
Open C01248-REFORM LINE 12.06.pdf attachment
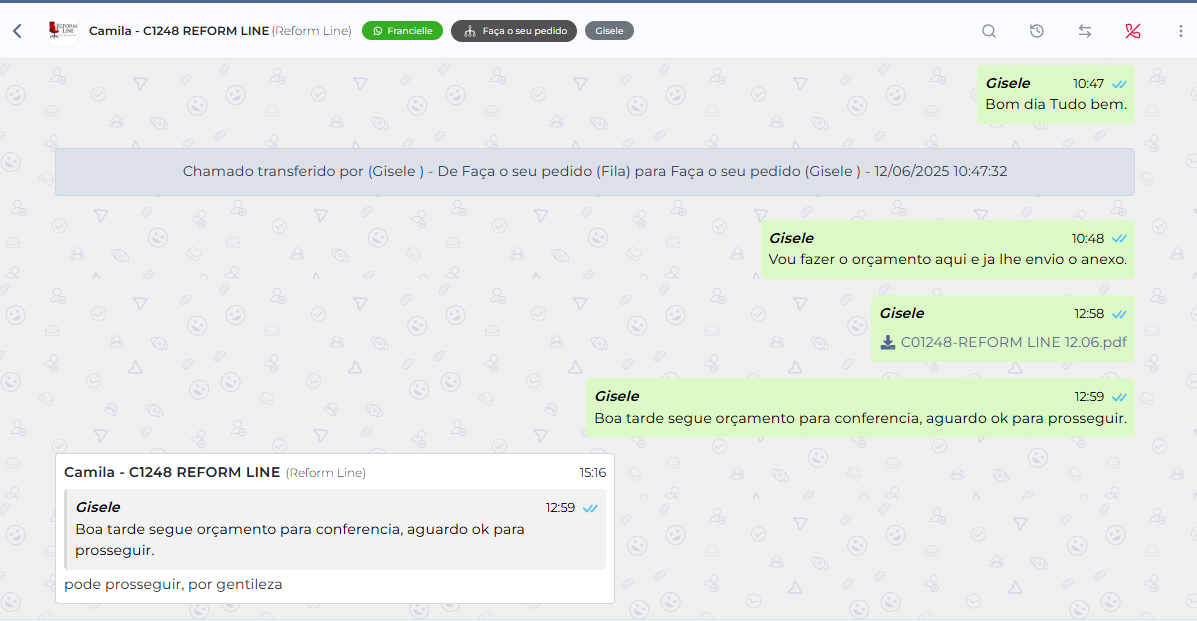click(1013, 342)
